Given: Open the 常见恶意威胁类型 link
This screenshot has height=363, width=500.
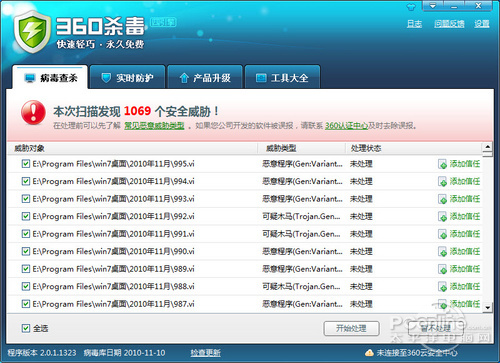Looking at the screenshot, I should pos(154,126).
